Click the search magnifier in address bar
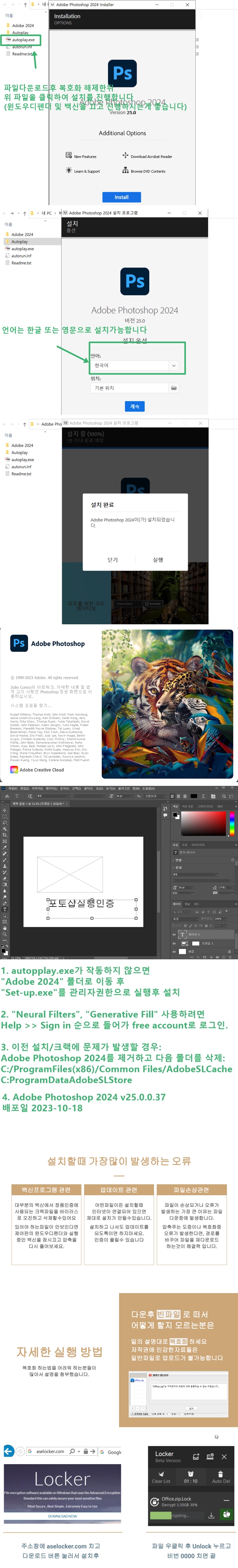Viewport: 238px width, 1568px height. [73, 1451]
